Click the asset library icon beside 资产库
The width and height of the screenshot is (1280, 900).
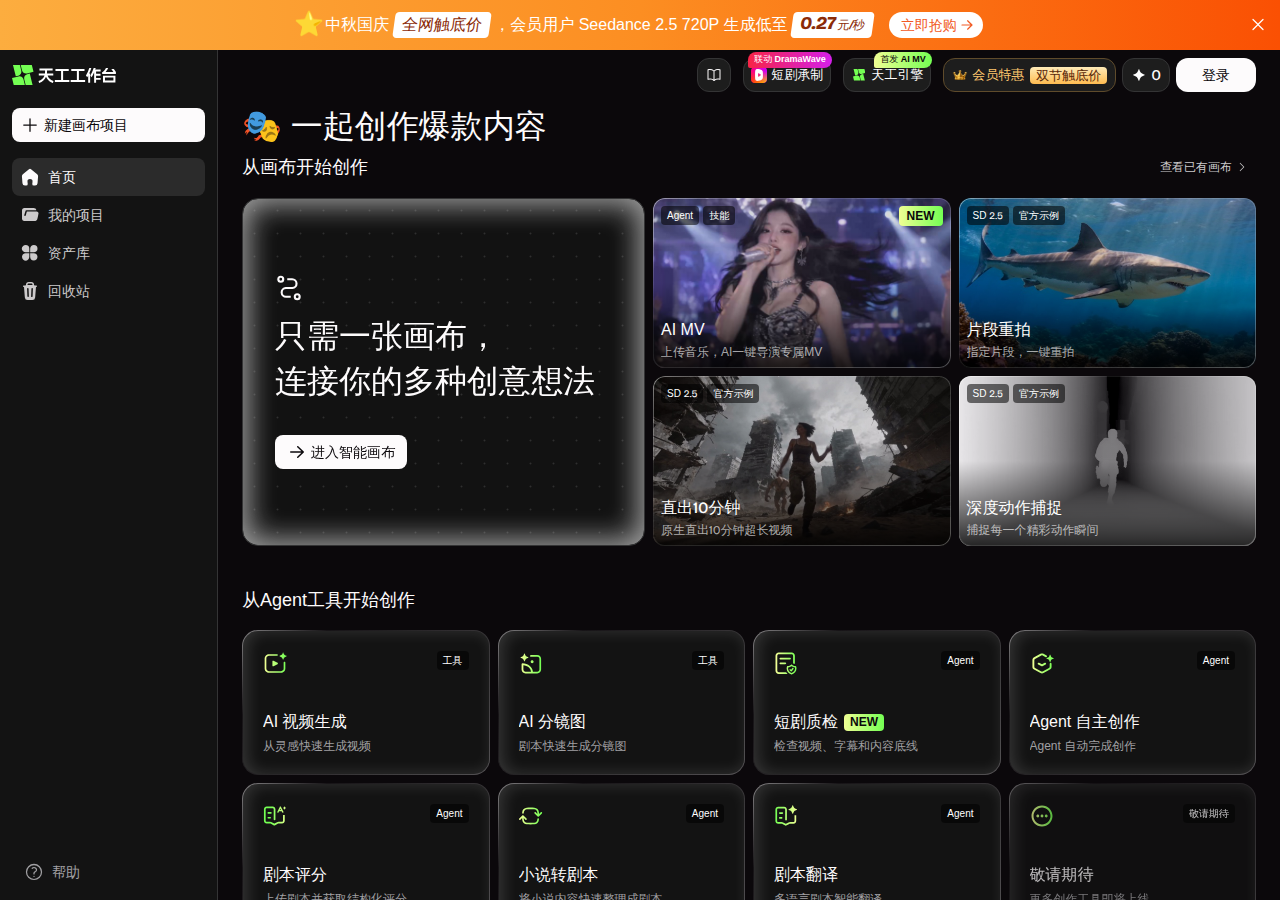30,253
